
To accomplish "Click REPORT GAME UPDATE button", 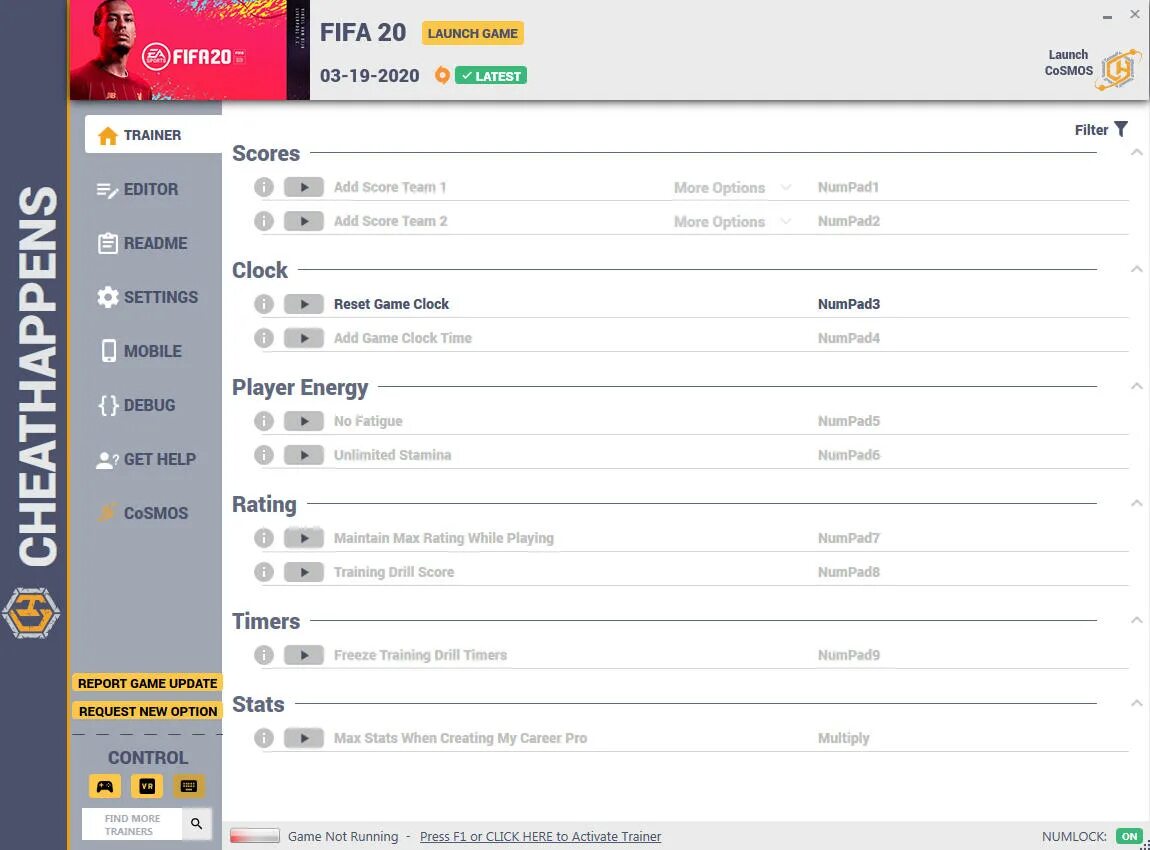I will point(147,683).
